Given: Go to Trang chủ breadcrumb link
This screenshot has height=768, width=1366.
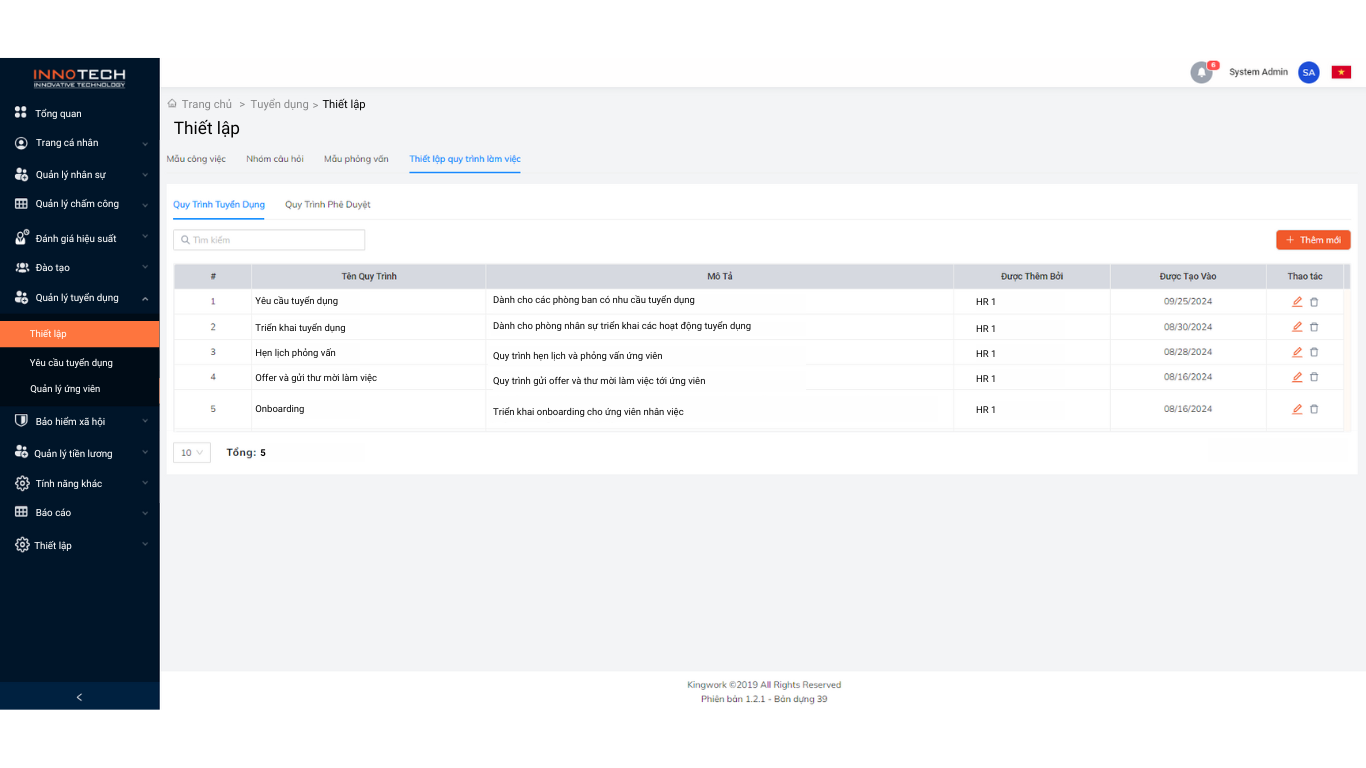Looking at the screenshot, I should pyautogui.click(x=207, y=104).
